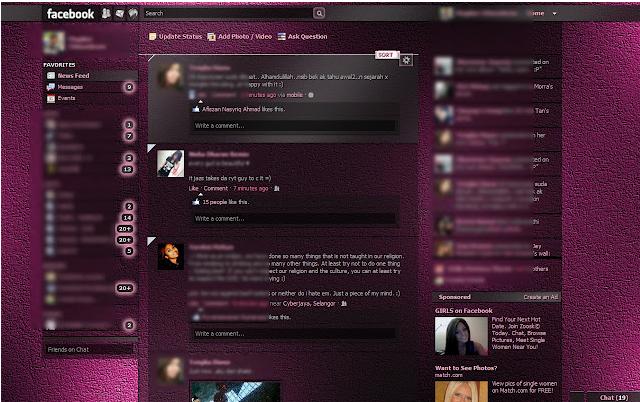Click the facebook logo
The image size is (640, 402).
click(x=70, y=14)
